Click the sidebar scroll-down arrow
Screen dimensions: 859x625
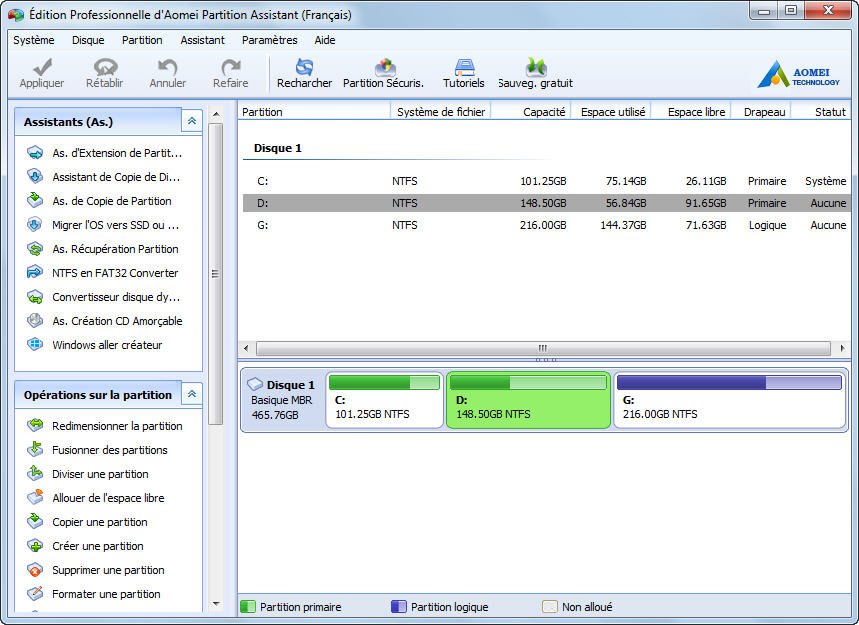pos(216,604)
